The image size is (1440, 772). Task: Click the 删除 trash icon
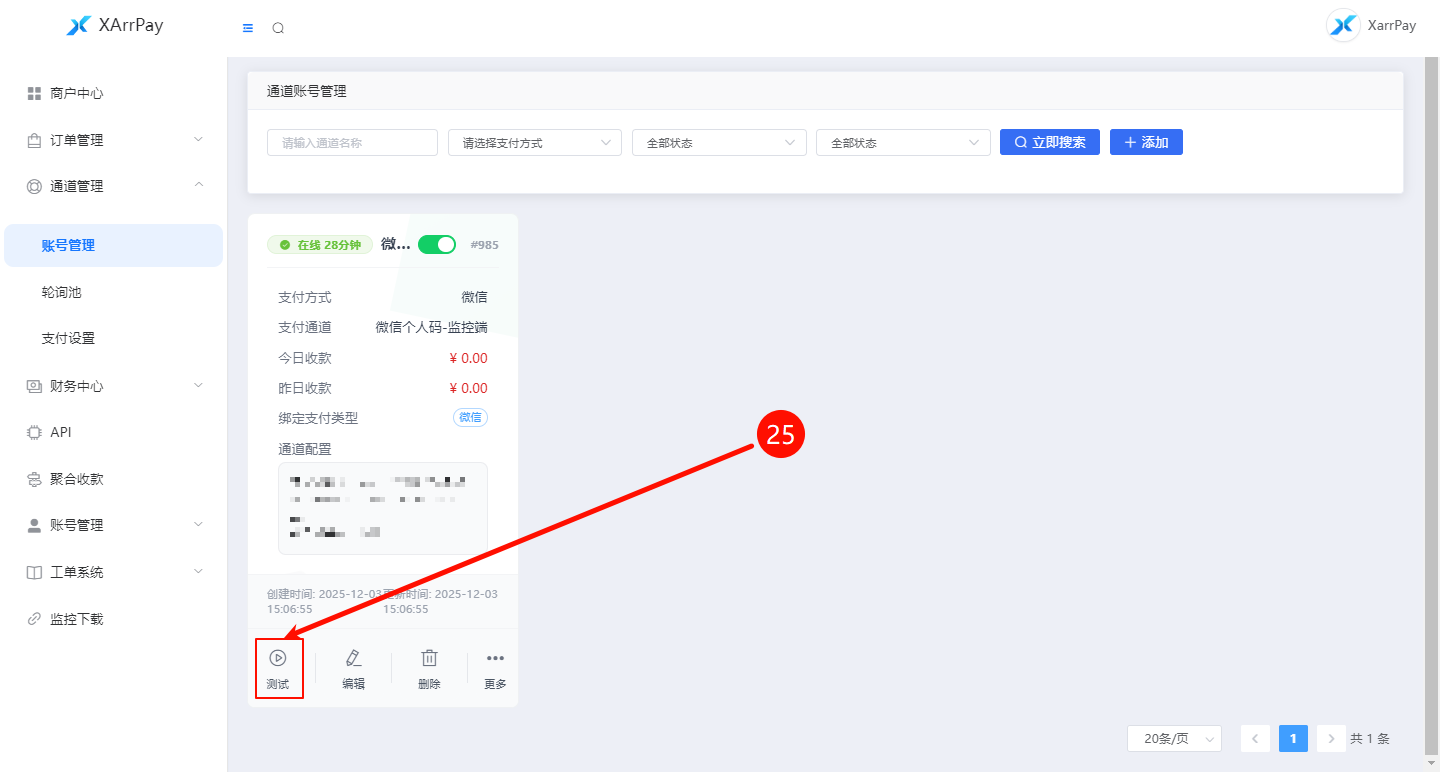tap(429, 658)
